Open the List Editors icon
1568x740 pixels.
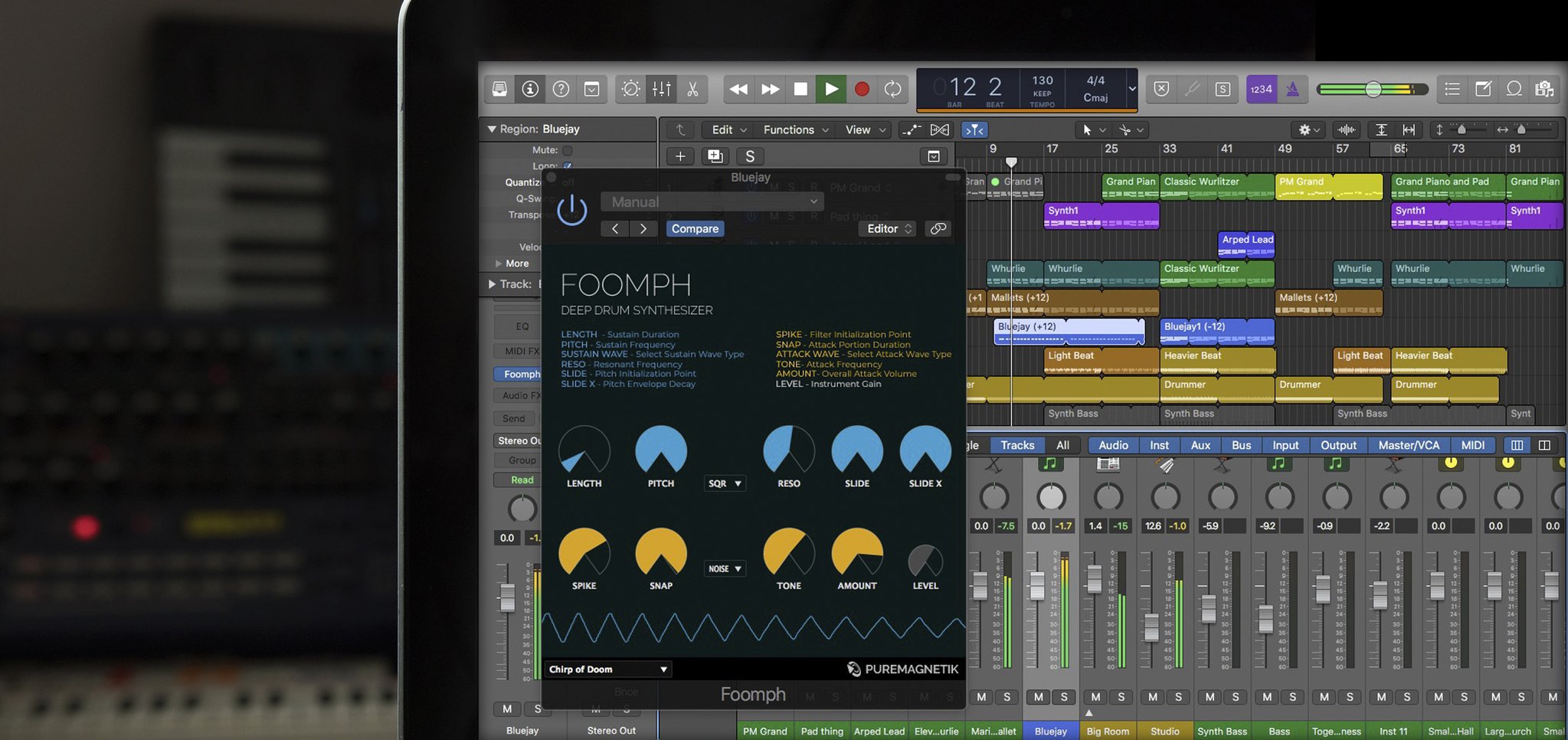[x=1452, y=89]
